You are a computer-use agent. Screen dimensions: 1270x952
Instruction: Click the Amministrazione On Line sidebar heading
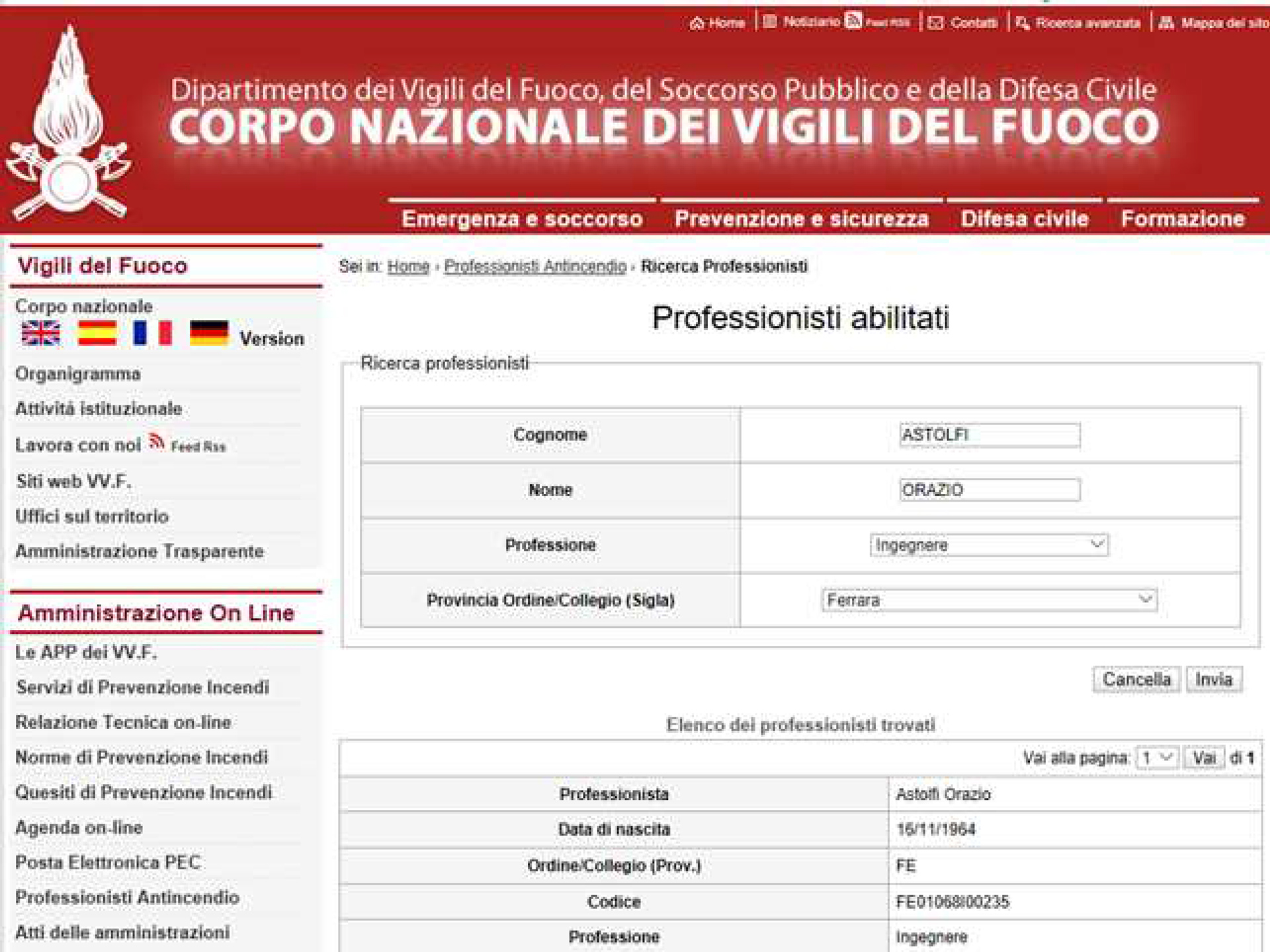[156, 613]
